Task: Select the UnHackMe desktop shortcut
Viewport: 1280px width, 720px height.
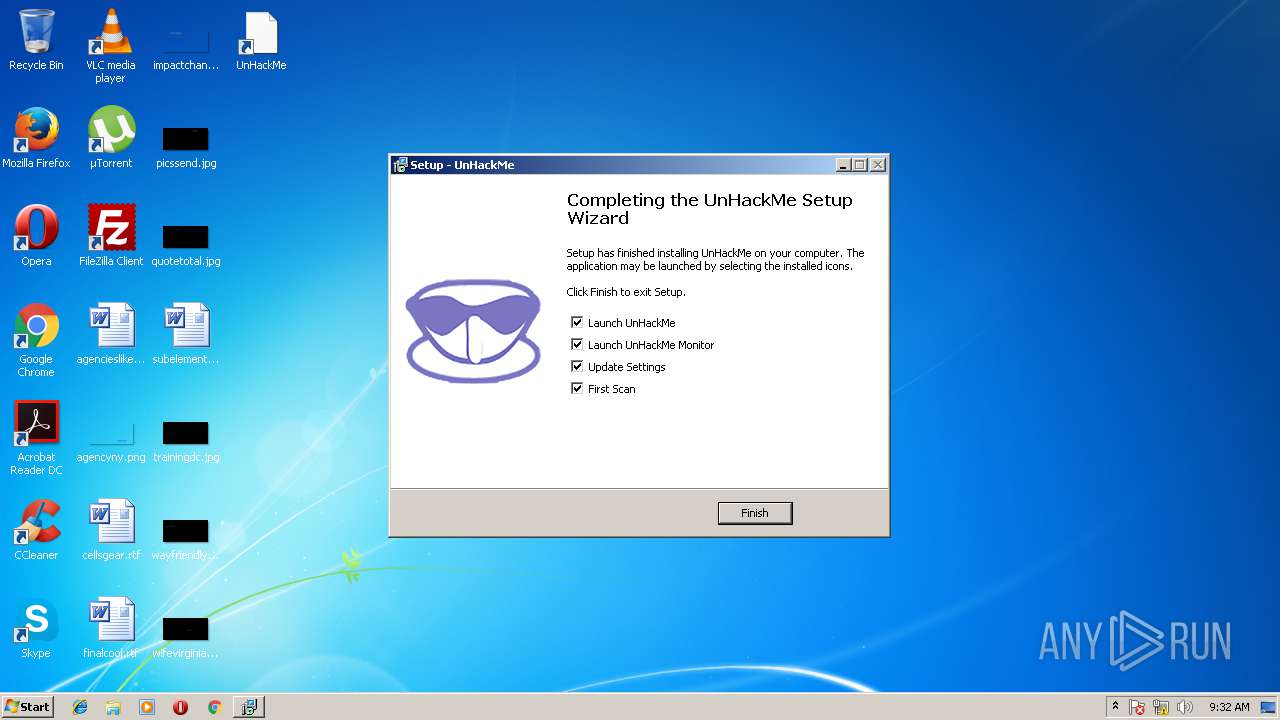Action: click(261, 41)
